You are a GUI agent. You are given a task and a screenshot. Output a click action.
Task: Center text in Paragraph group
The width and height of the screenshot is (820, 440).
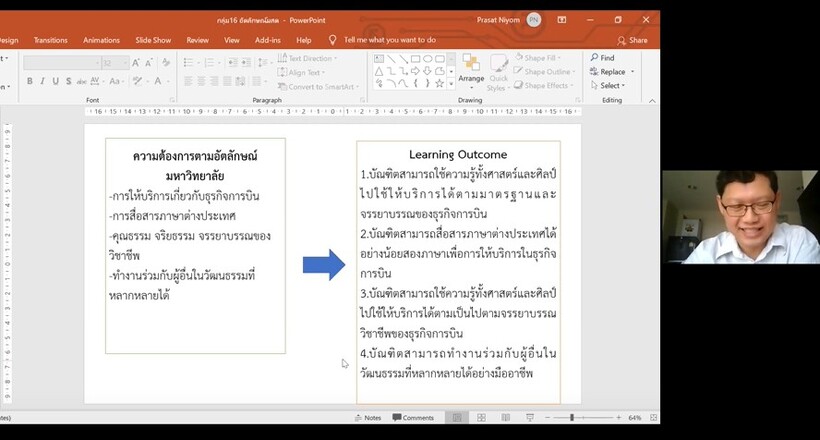[x=201, y=81]
